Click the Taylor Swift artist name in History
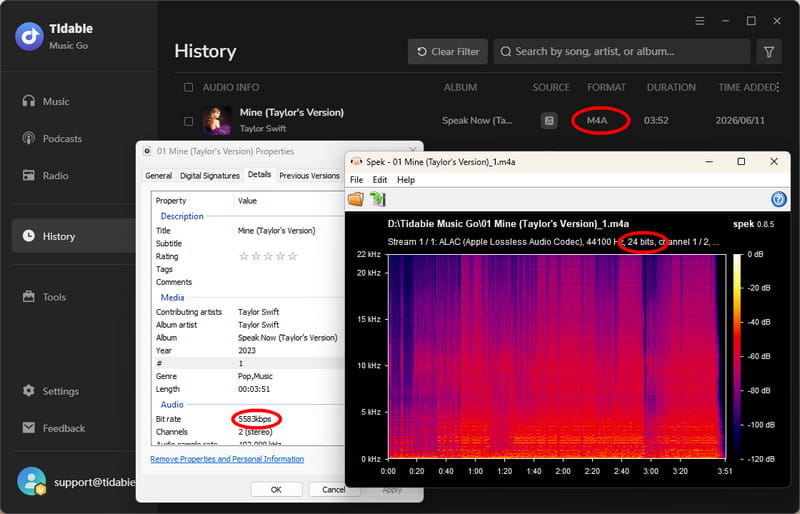 (263, 129)
